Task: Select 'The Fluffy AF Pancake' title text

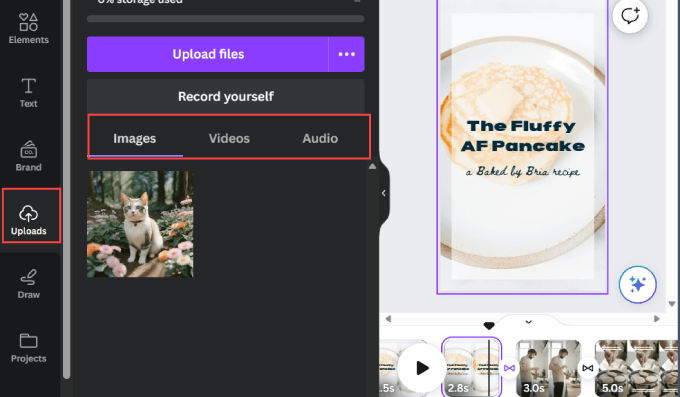Action: [522, 136]
